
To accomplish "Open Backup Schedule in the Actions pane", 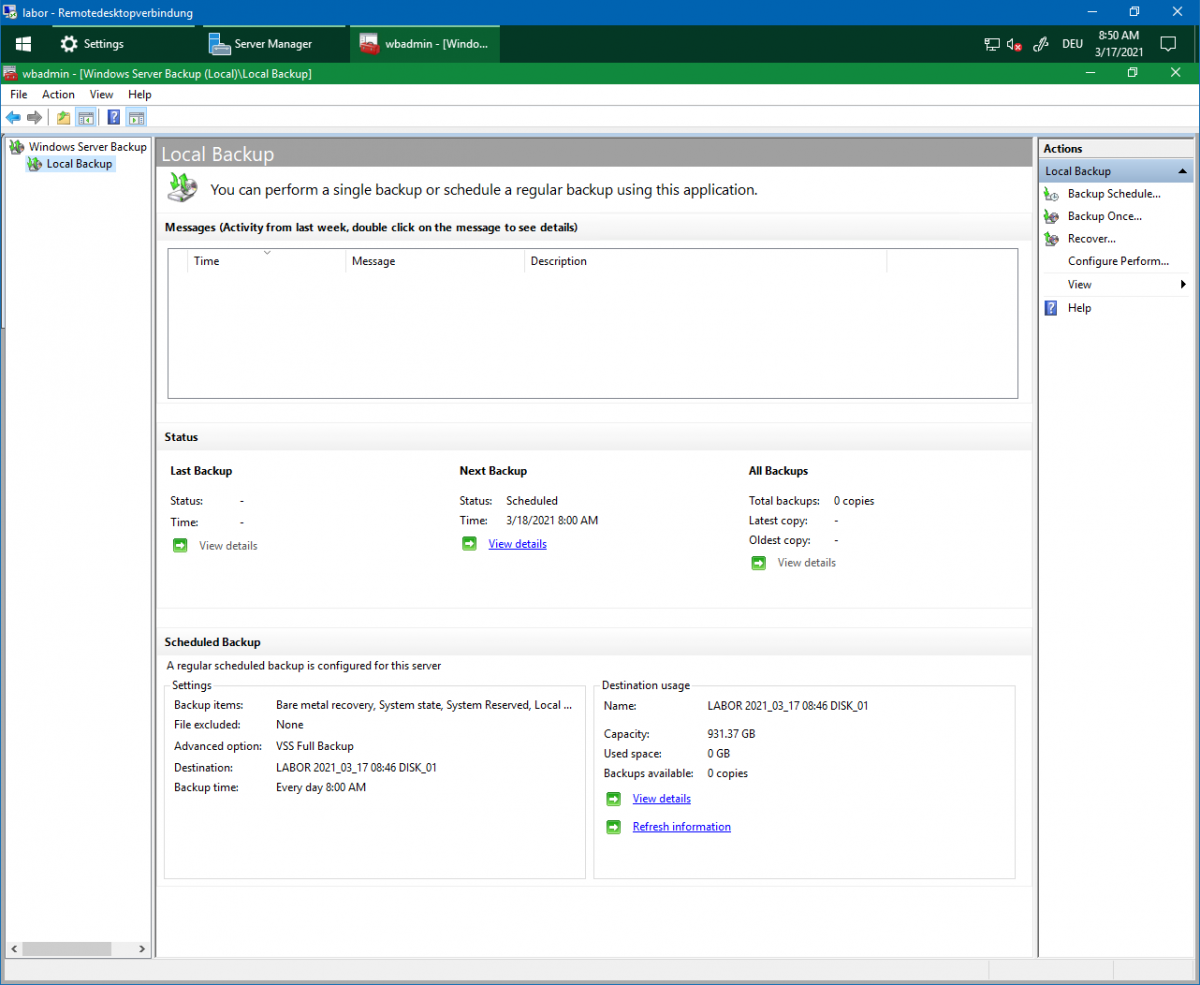I will click(1113, 194).
